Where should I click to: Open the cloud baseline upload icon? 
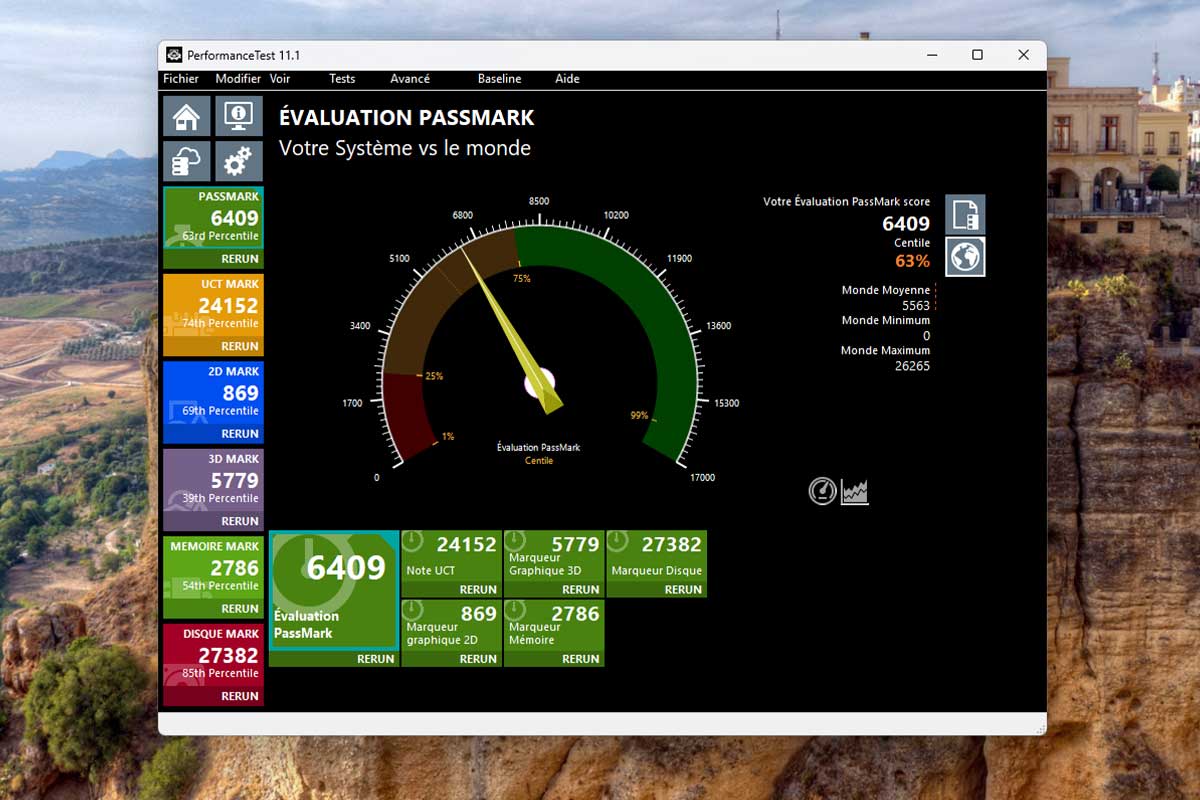[x=187, y=161]
